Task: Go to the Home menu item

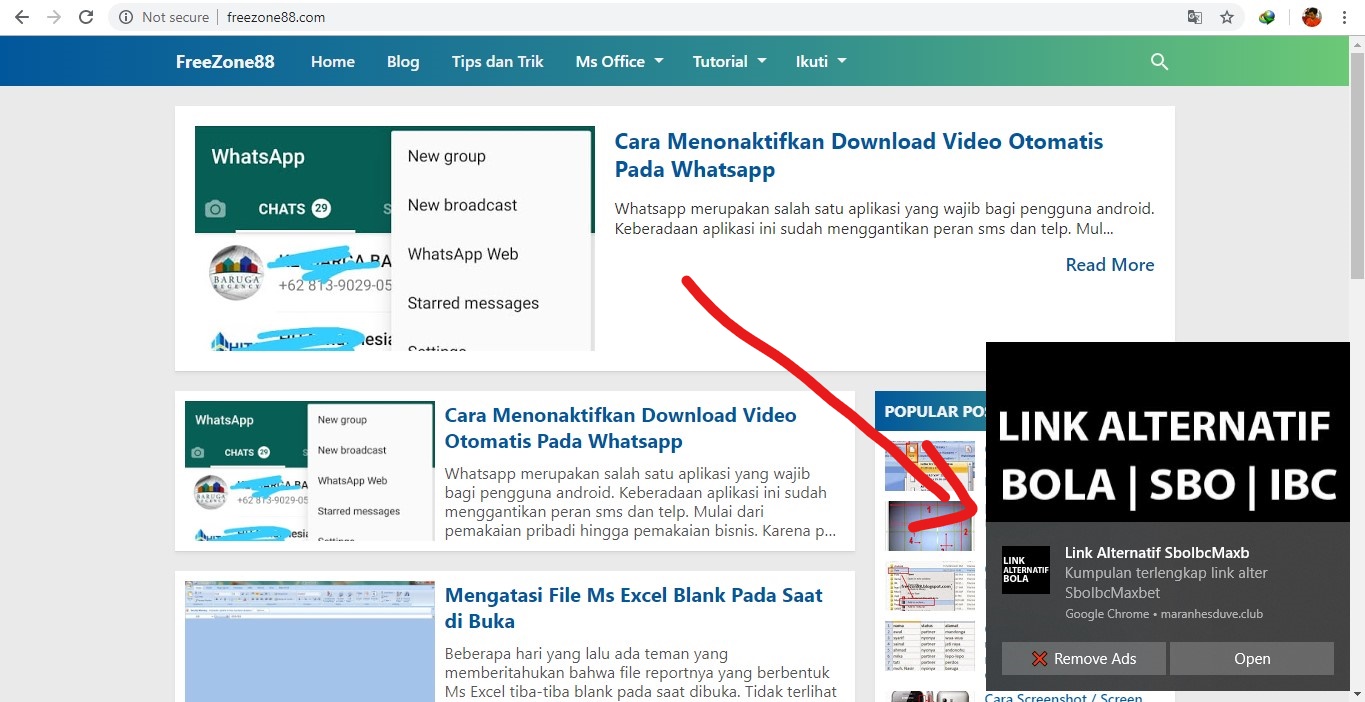Action: coord(333,61)
